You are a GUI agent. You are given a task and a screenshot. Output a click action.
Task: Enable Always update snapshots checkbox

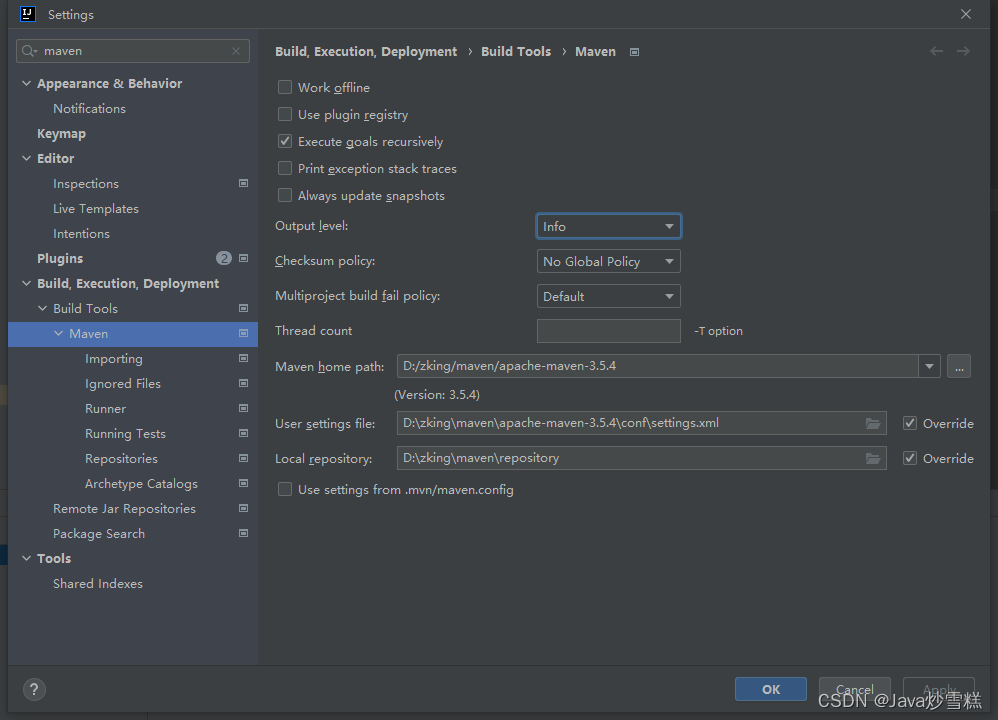[x=285, y=195]
